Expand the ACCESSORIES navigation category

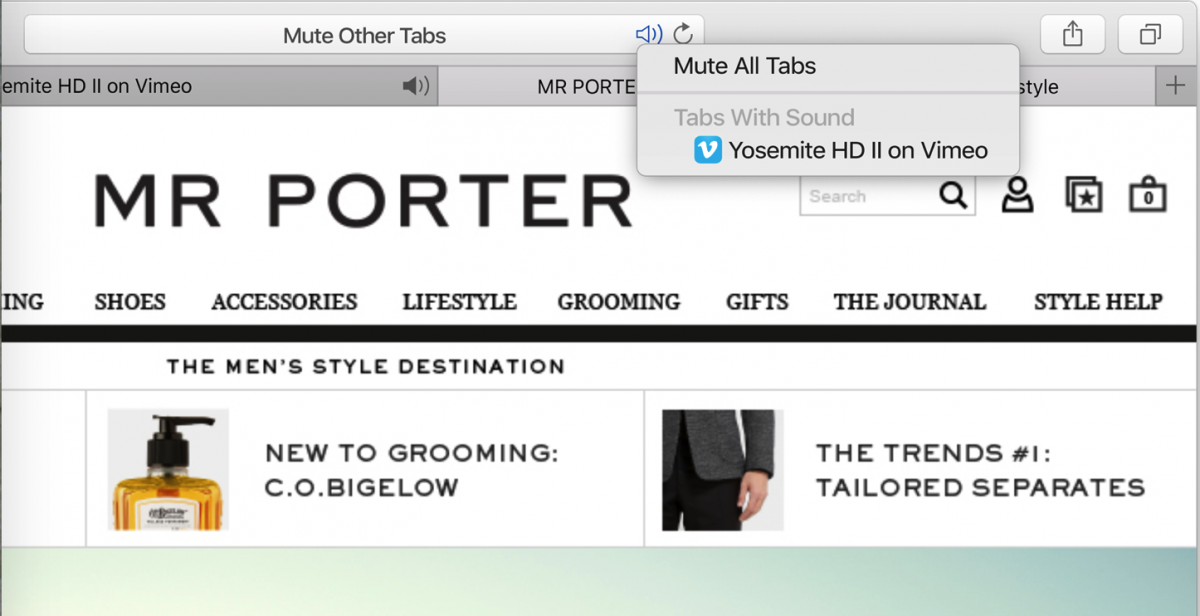pos(284,302)
